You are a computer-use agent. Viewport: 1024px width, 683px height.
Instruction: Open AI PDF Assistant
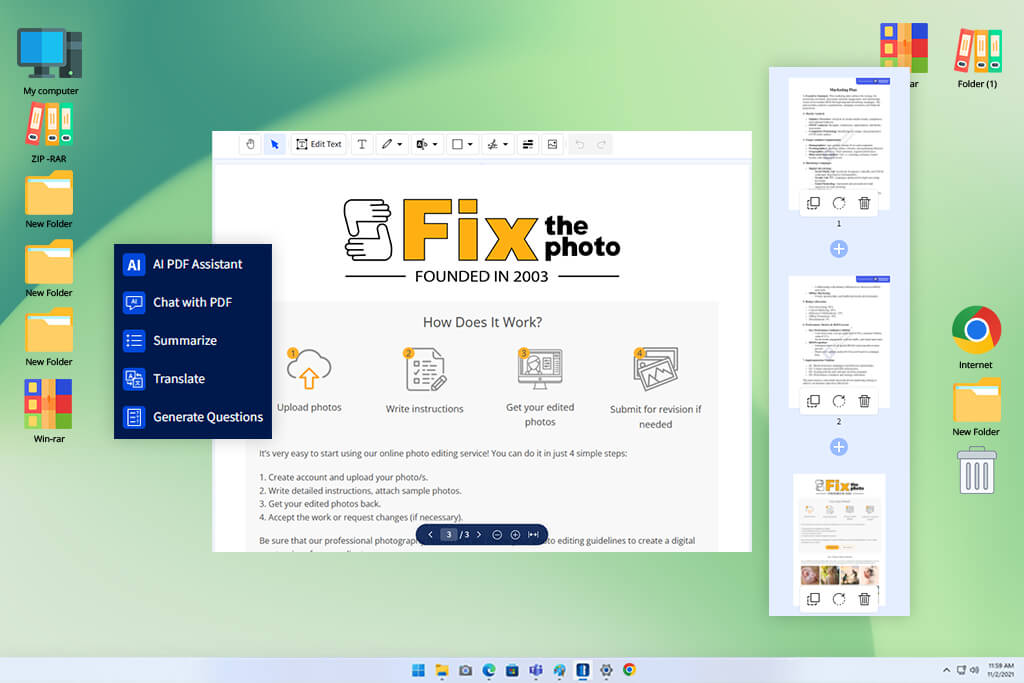click(x=193, y=264)
